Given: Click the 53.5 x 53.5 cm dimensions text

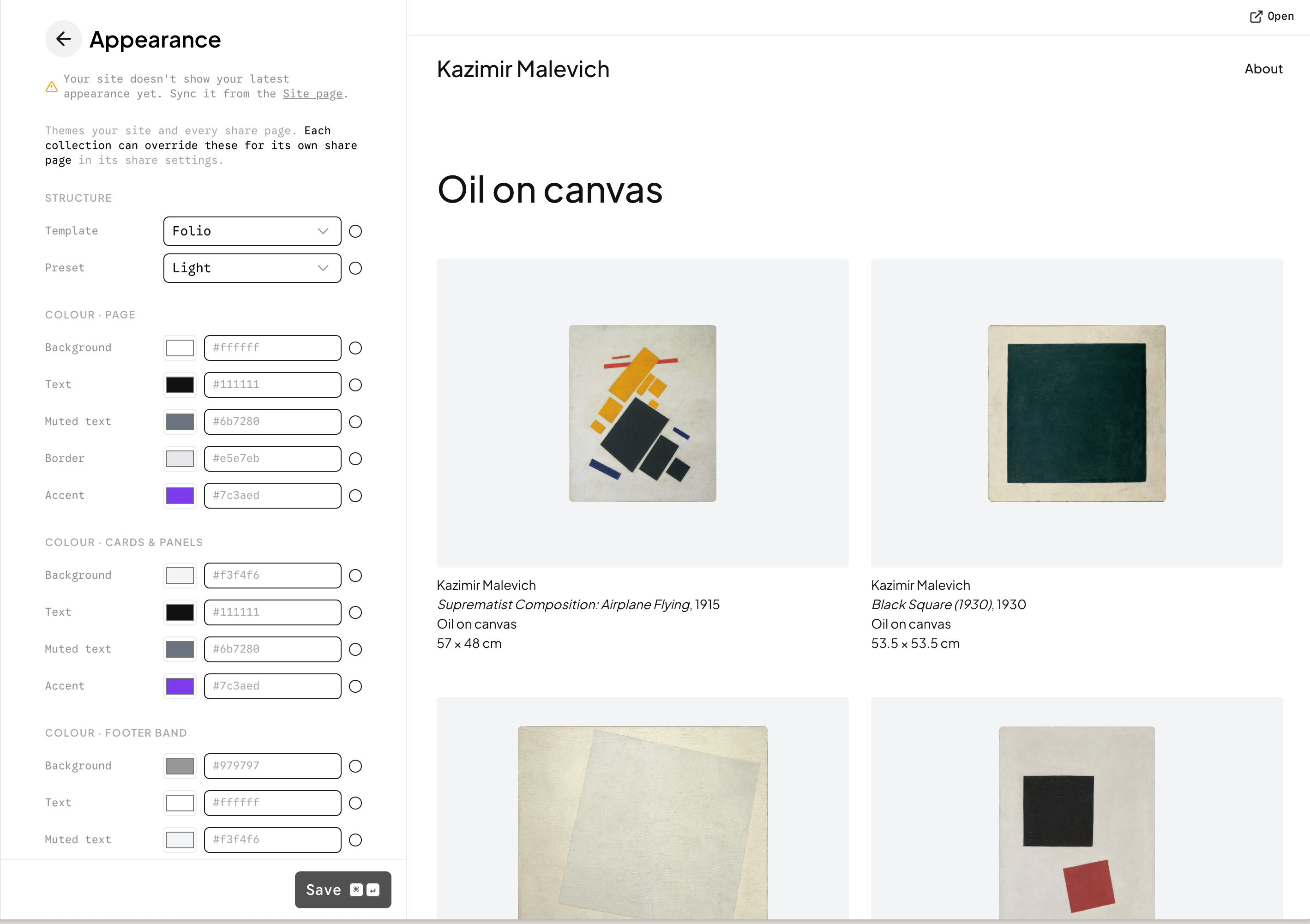Looking at the screenshot, I should [x=915, y=643].
